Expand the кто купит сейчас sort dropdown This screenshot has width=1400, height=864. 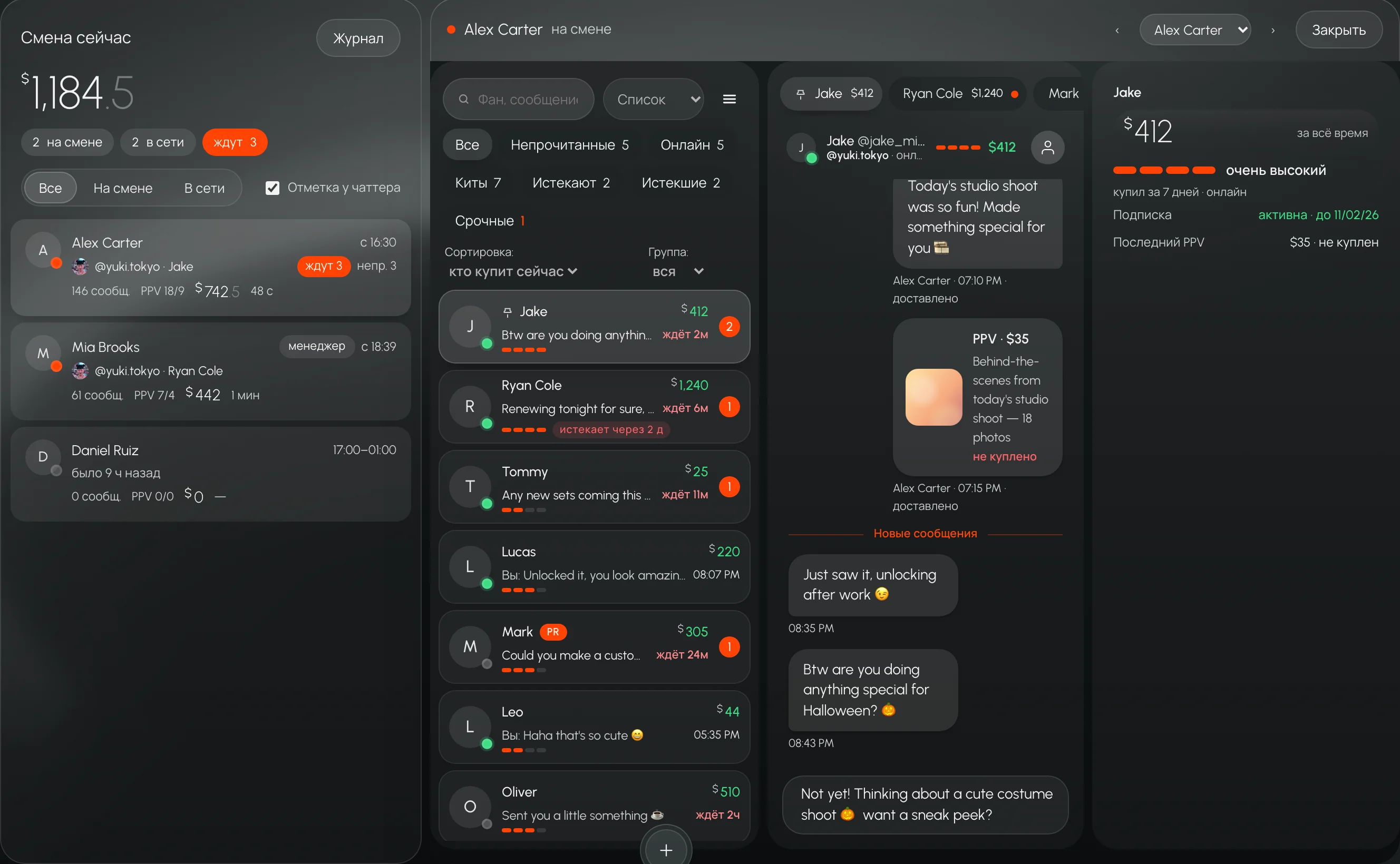(513, 271)
